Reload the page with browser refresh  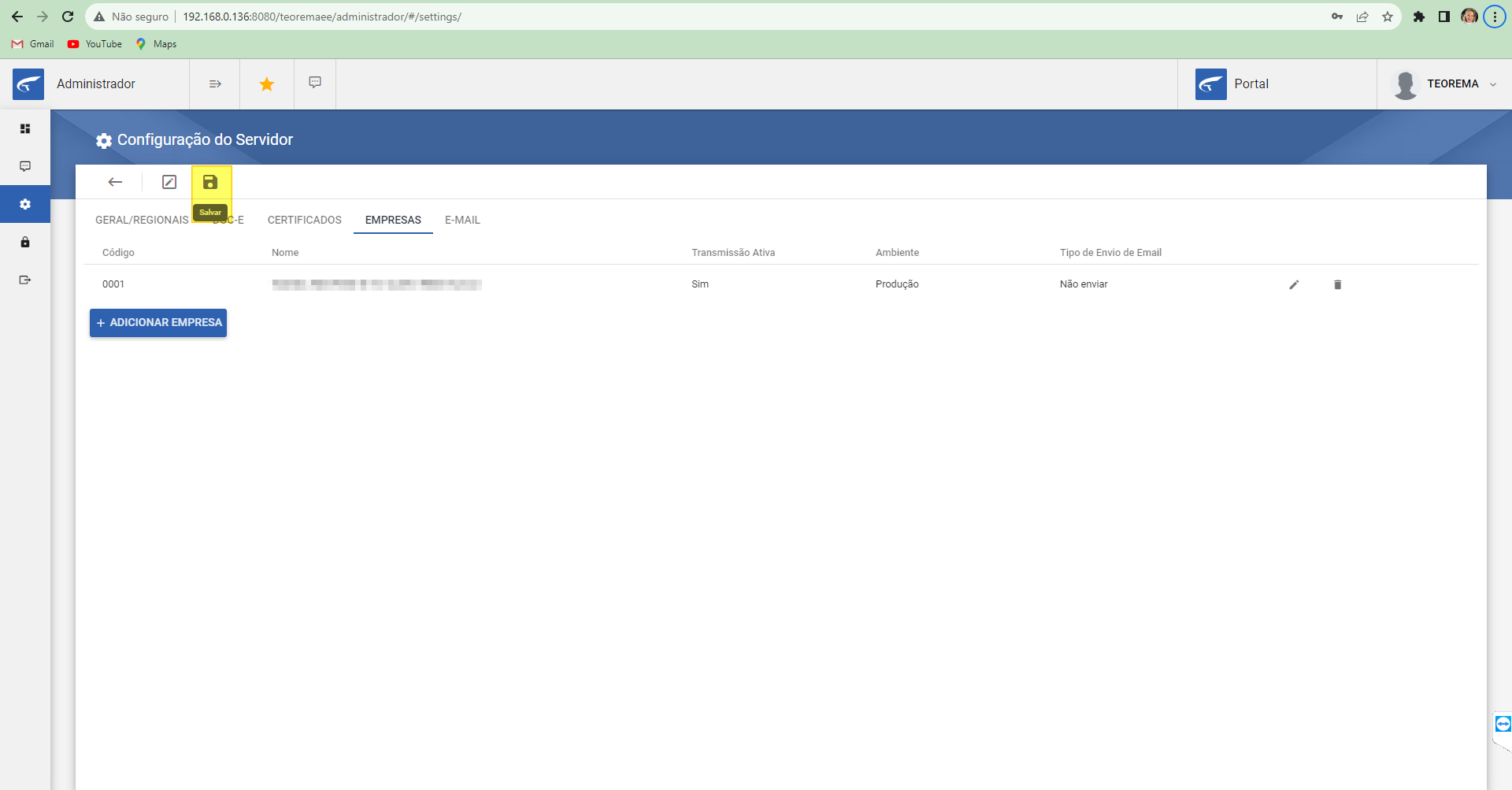(68, 17)
